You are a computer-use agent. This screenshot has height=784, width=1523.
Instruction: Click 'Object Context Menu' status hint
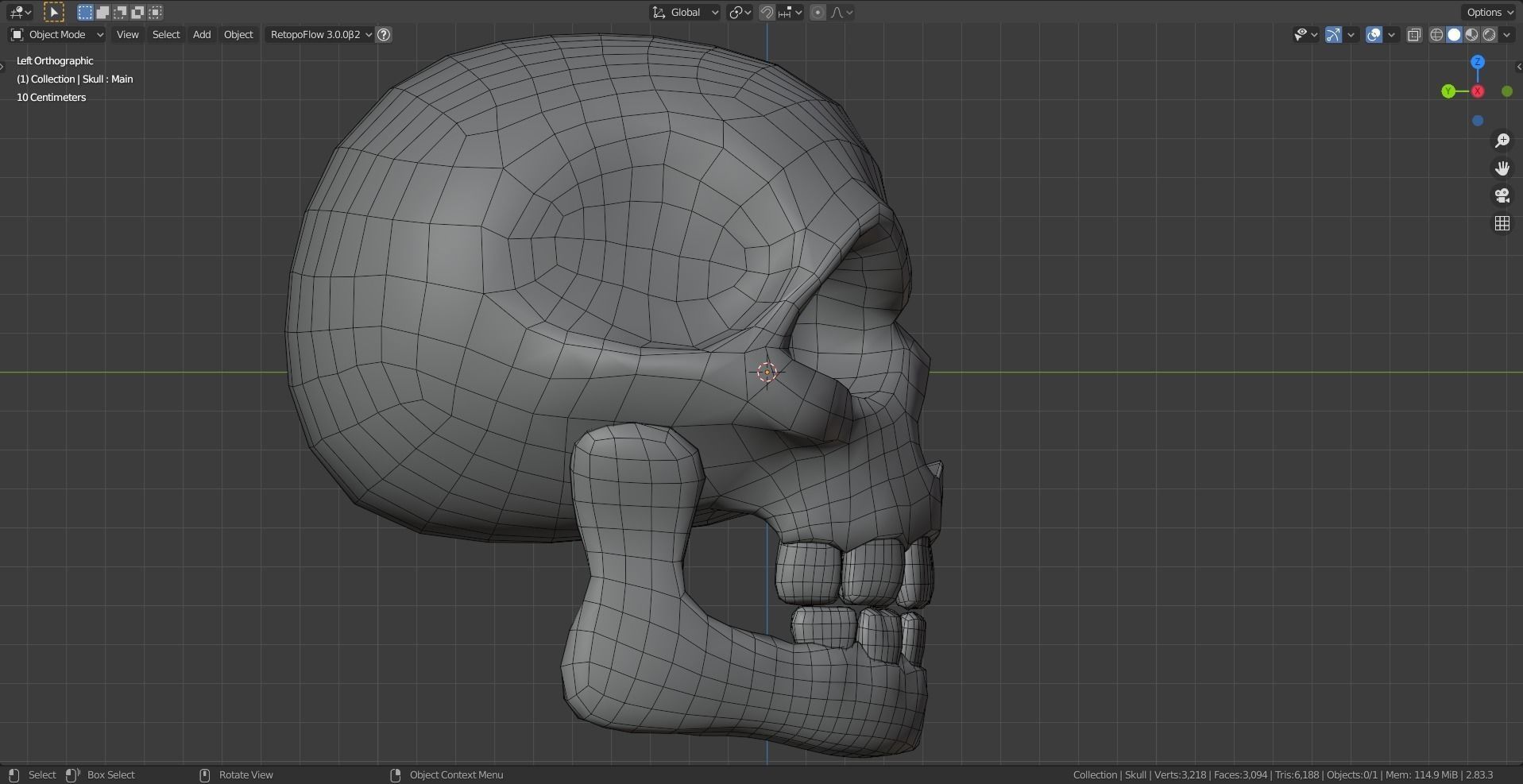click(456, 774)
